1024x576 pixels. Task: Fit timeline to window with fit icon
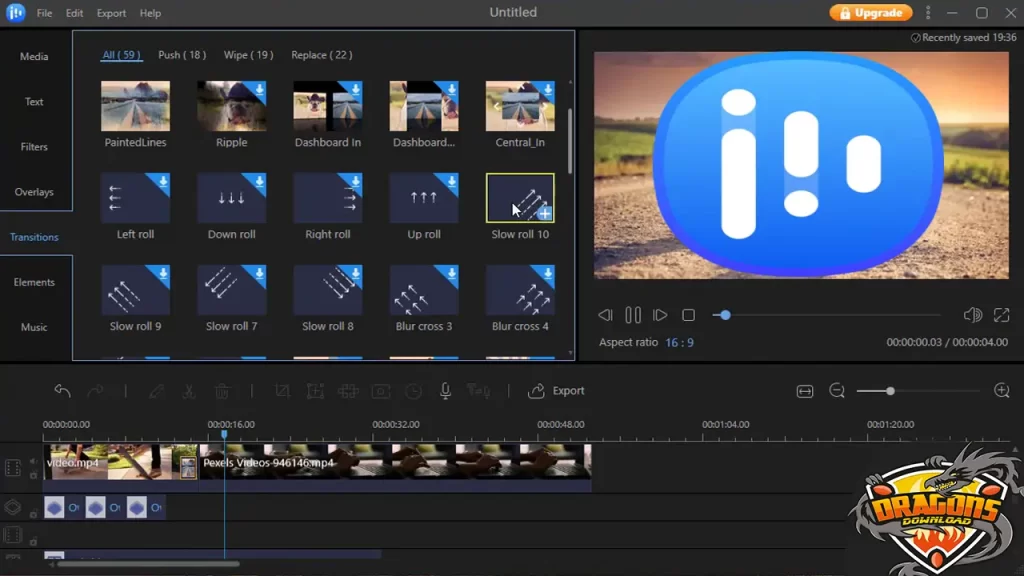[x=805, y=391]
